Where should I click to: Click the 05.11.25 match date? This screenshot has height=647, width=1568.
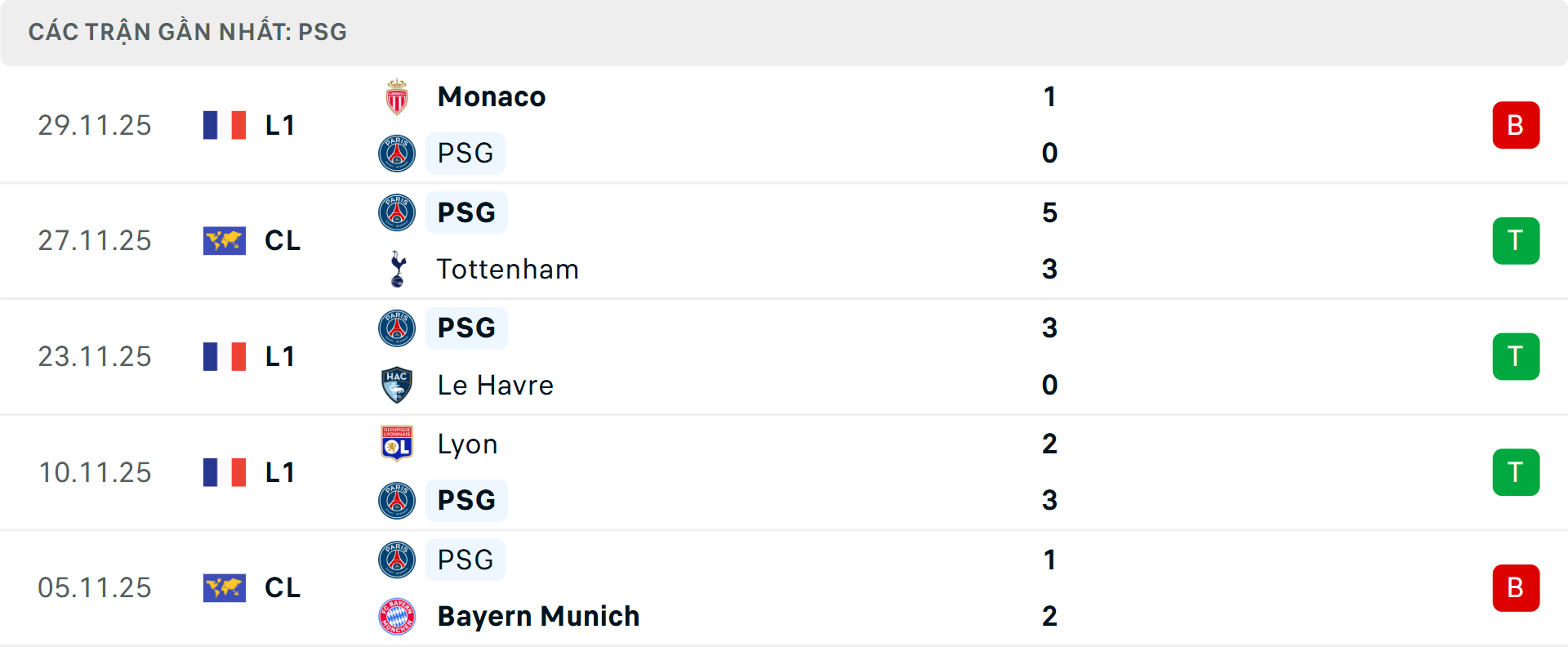[x=95, y=588]
